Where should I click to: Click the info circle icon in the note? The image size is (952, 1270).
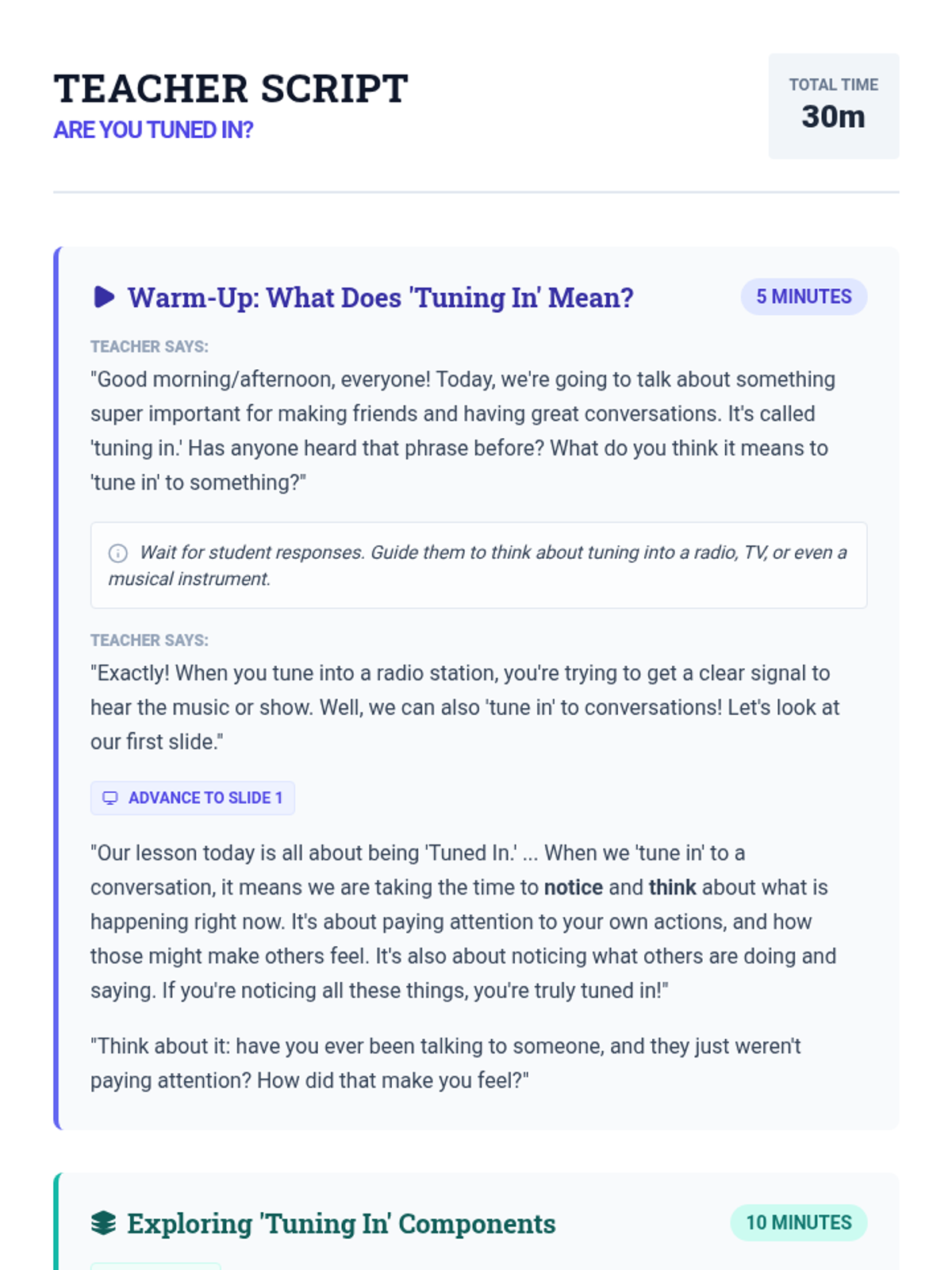tap(118, 553)
